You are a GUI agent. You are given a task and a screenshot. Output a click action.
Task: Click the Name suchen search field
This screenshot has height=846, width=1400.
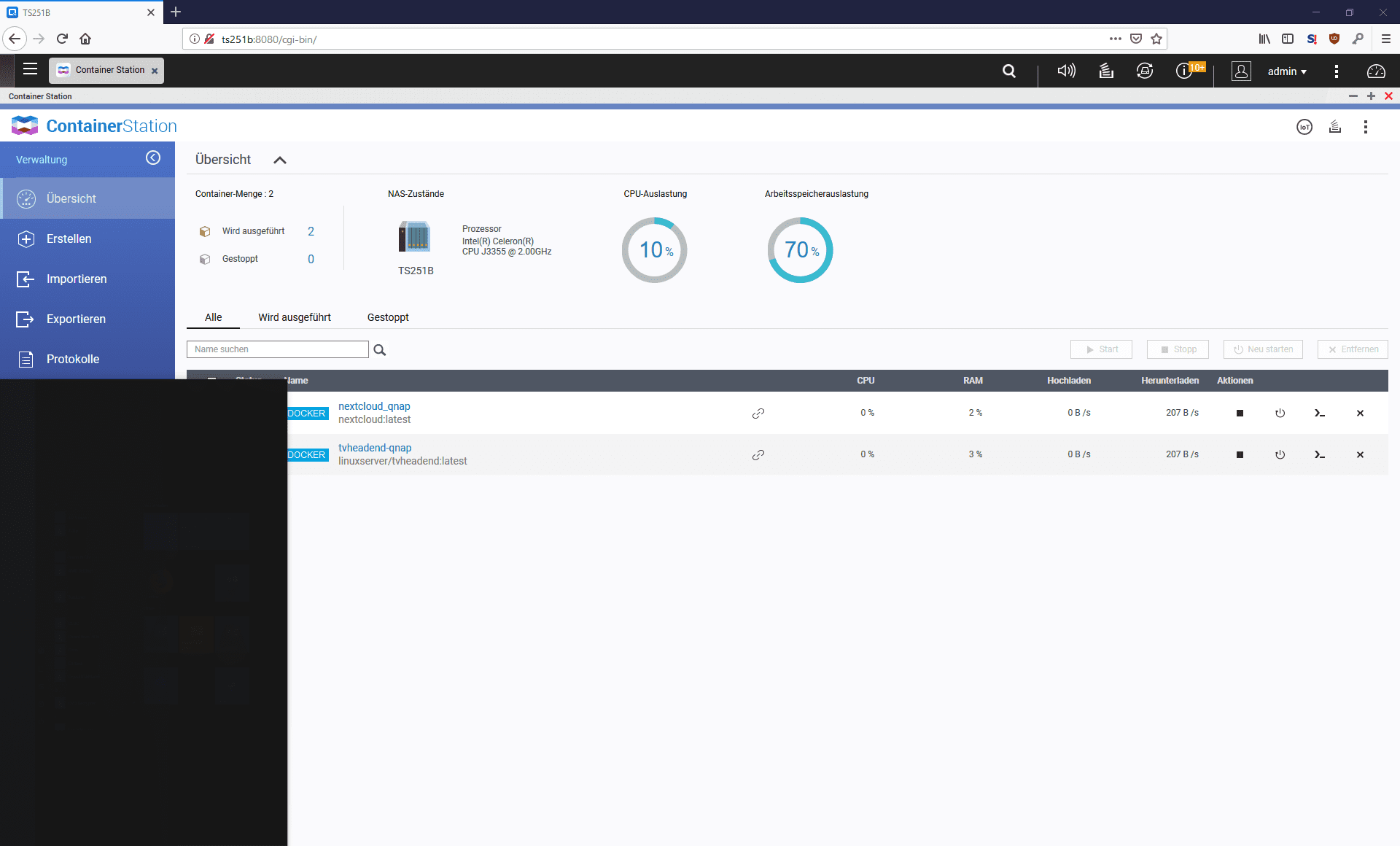coord(277,349)
